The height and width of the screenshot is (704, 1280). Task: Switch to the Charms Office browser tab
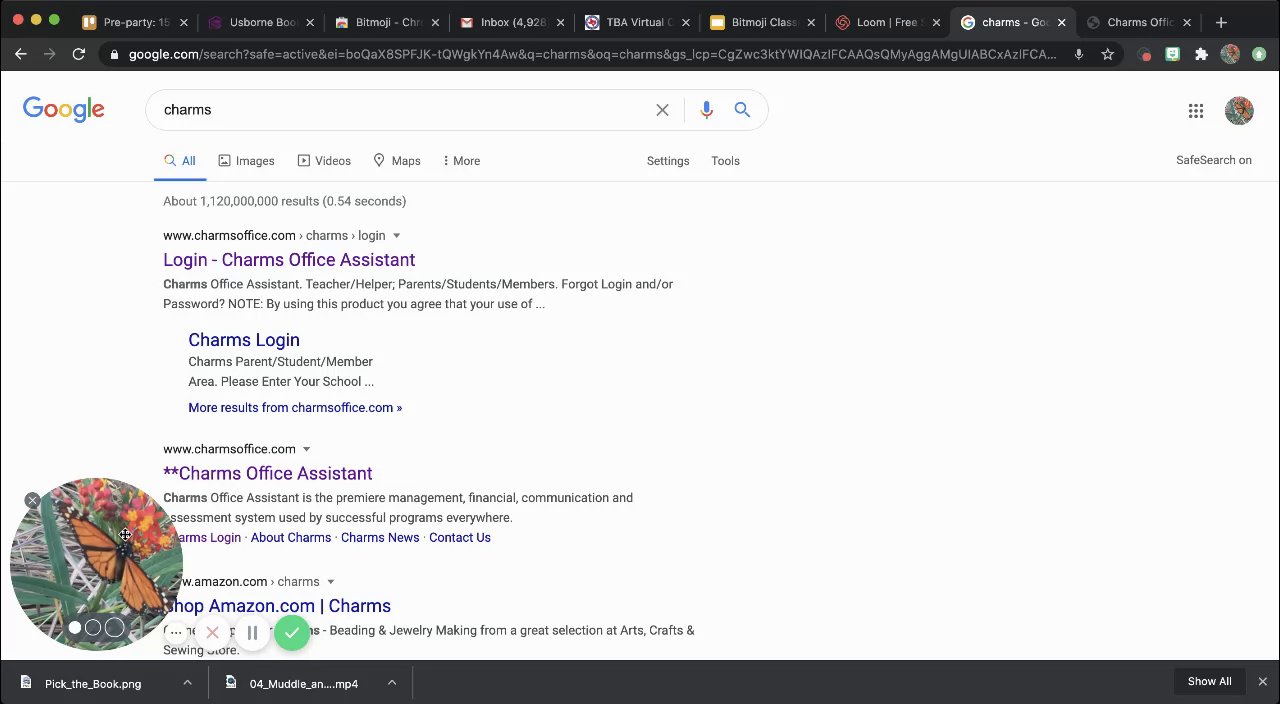pyautogui.click(x=1140, y=22)
